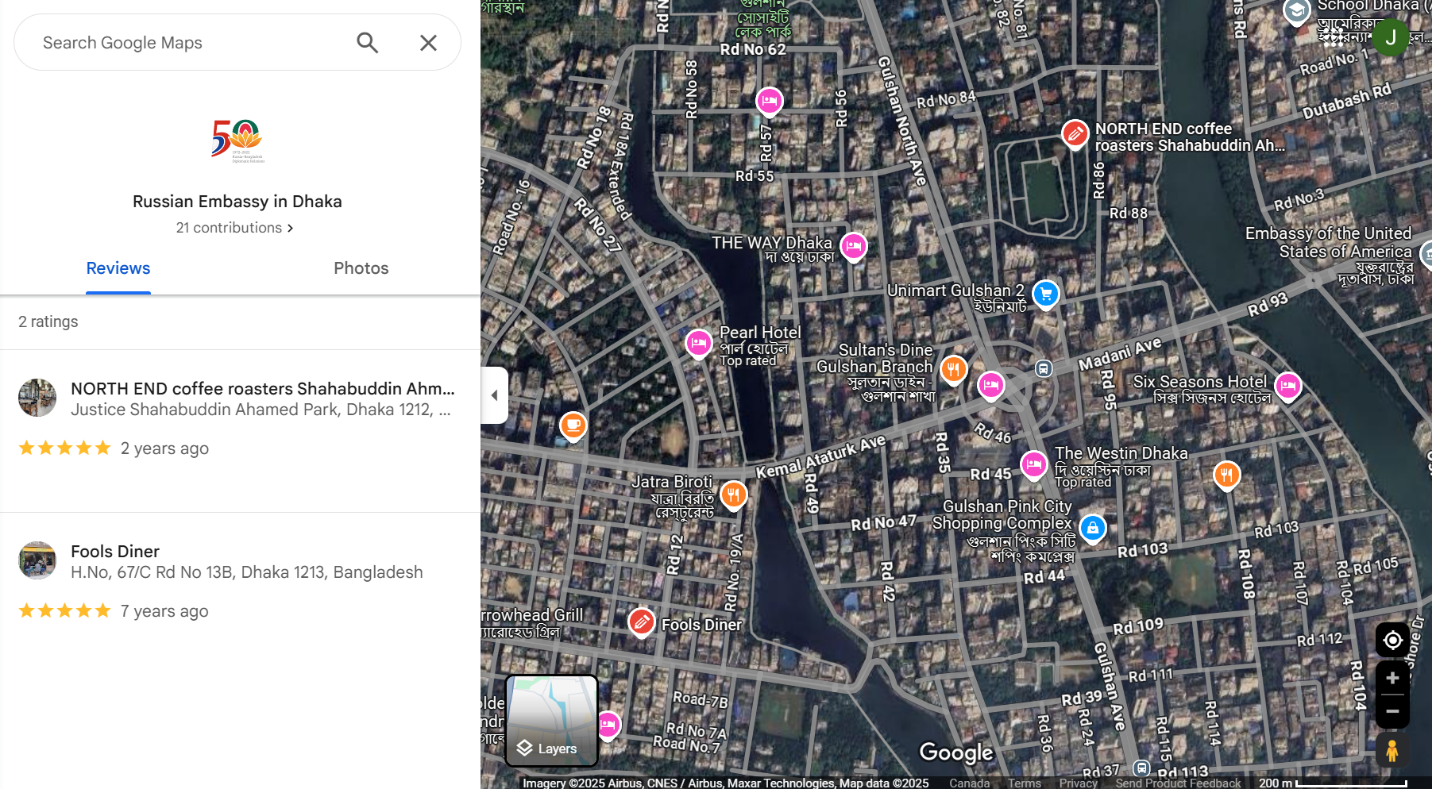1432x789 pixels.
Task: Click the School Dhaka map marker icon
Action: (1297, 12)
